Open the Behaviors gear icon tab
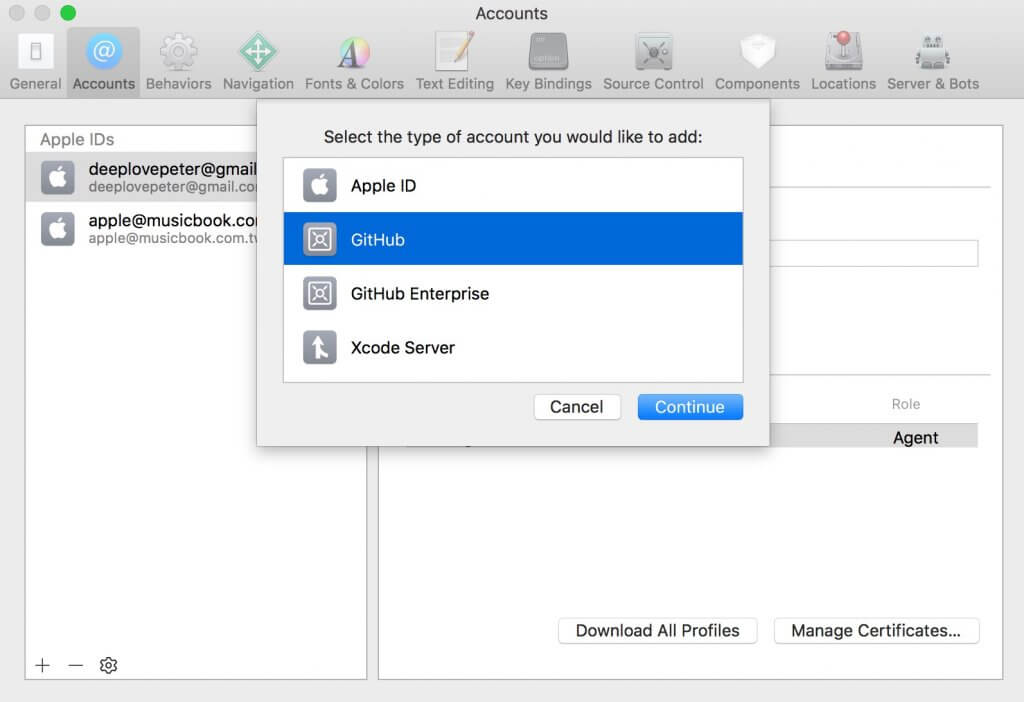This screenshot has width=1024, height=702. (x=178, y=63)
